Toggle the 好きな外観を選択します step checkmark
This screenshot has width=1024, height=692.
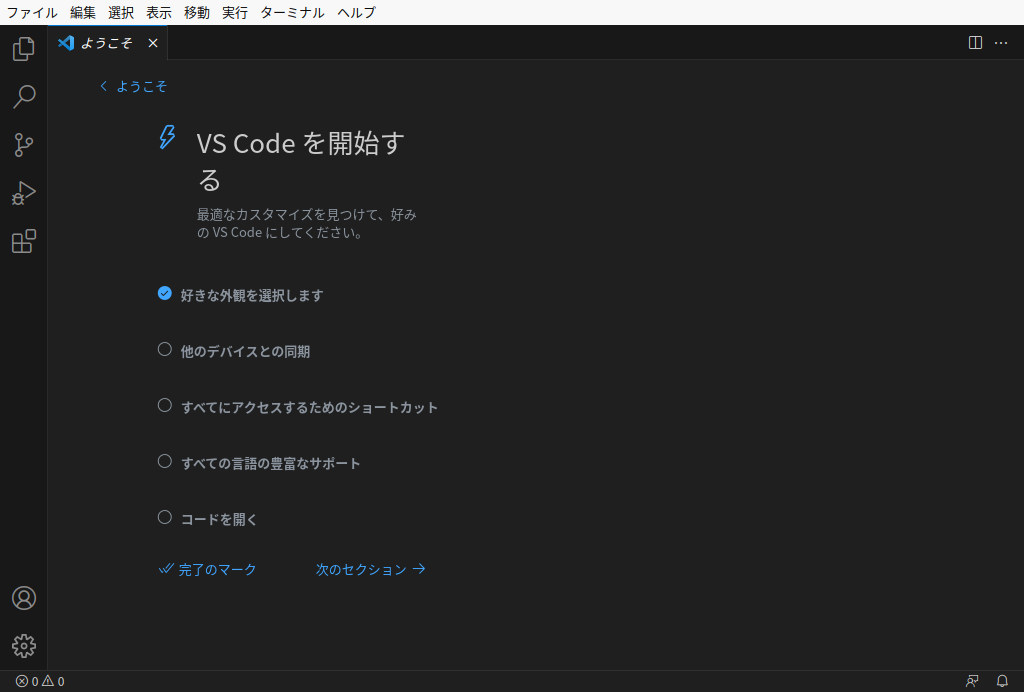tap(165, 294)
